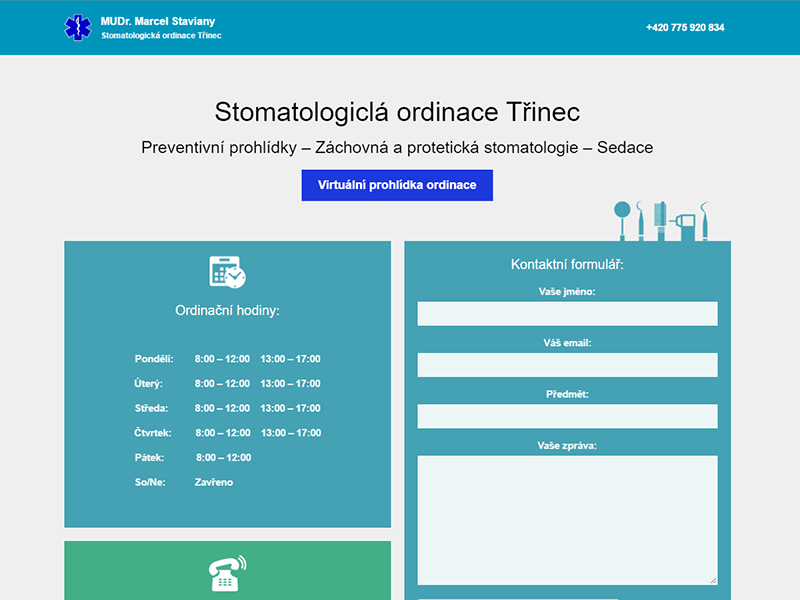800x600 pixels.
Task: Click the Váš email: field label
Action: [x=567, y=343]
